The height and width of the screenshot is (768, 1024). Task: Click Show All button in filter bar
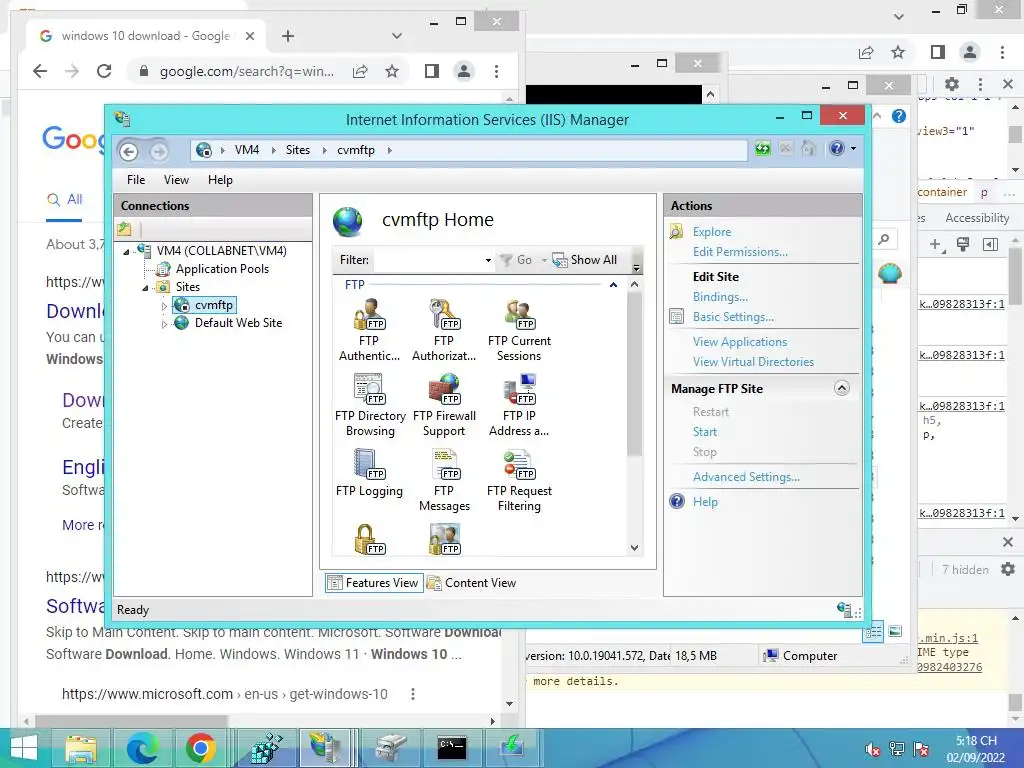[584, 260]
